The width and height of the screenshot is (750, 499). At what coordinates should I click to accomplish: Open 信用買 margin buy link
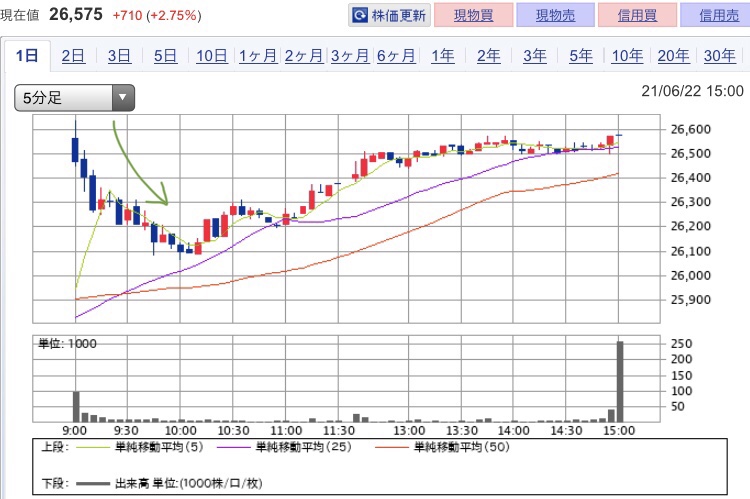pos(637,15)
